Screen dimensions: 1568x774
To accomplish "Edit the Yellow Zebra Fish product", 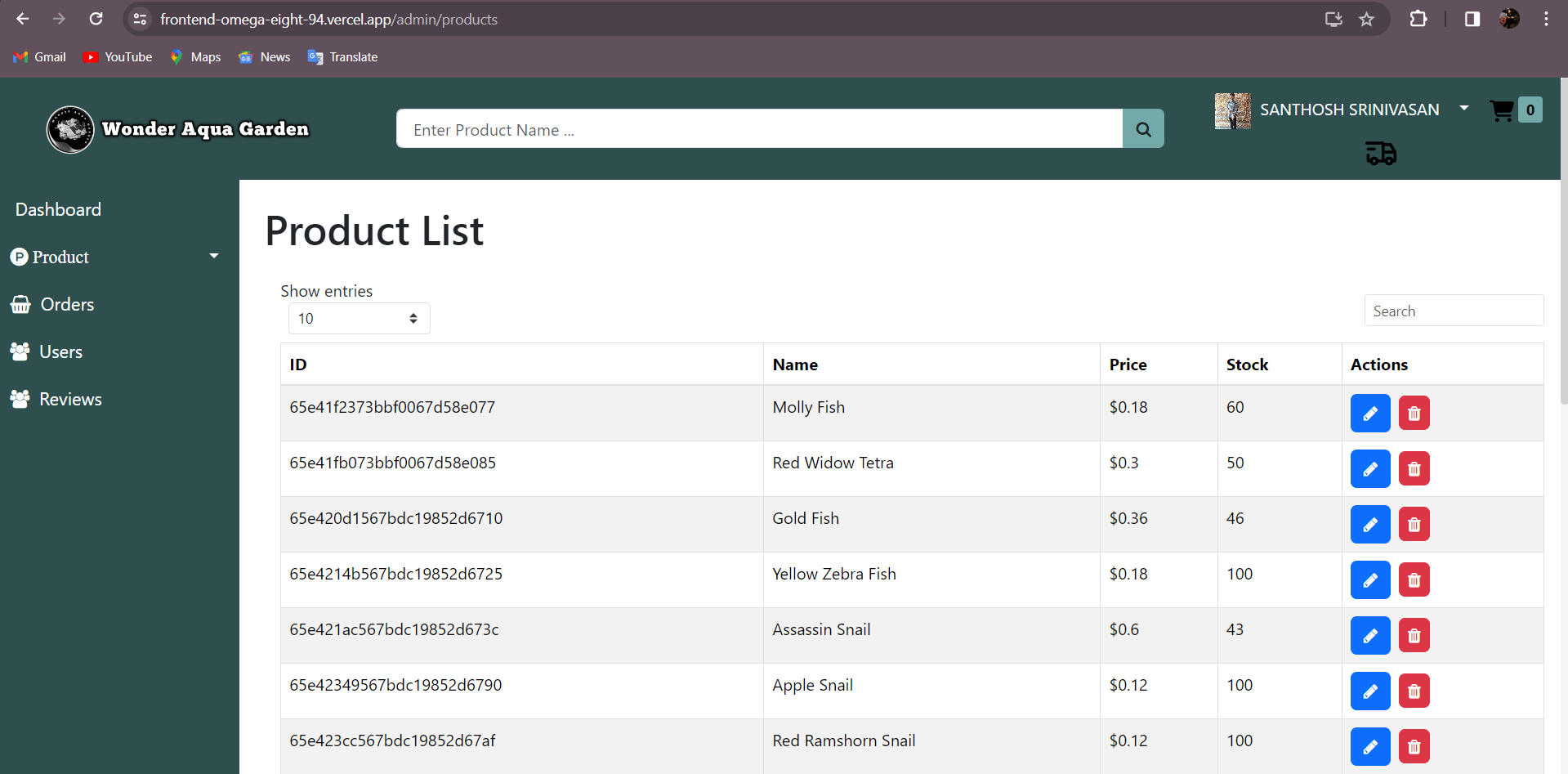I will click(1370, 579).
